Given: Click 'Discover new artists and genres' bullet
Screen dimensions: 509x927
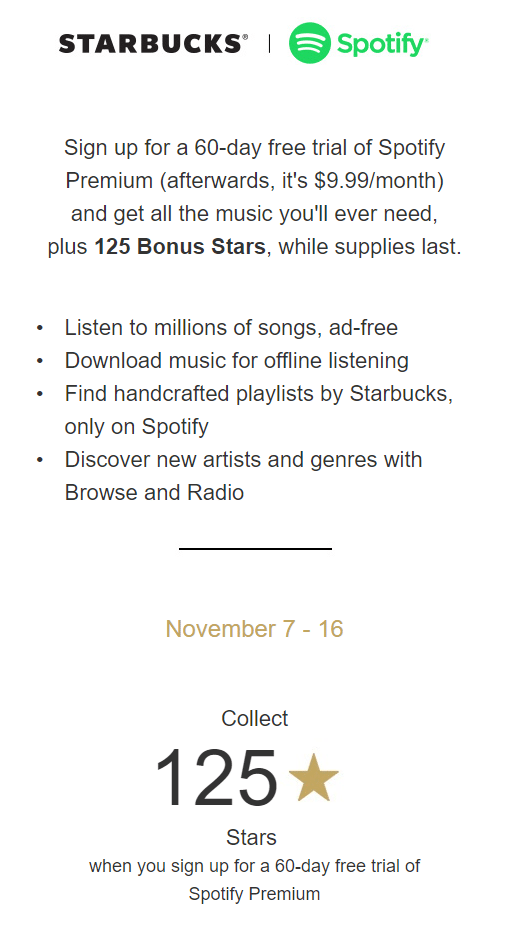Looking at the screenshot, I should coord(244,477).
